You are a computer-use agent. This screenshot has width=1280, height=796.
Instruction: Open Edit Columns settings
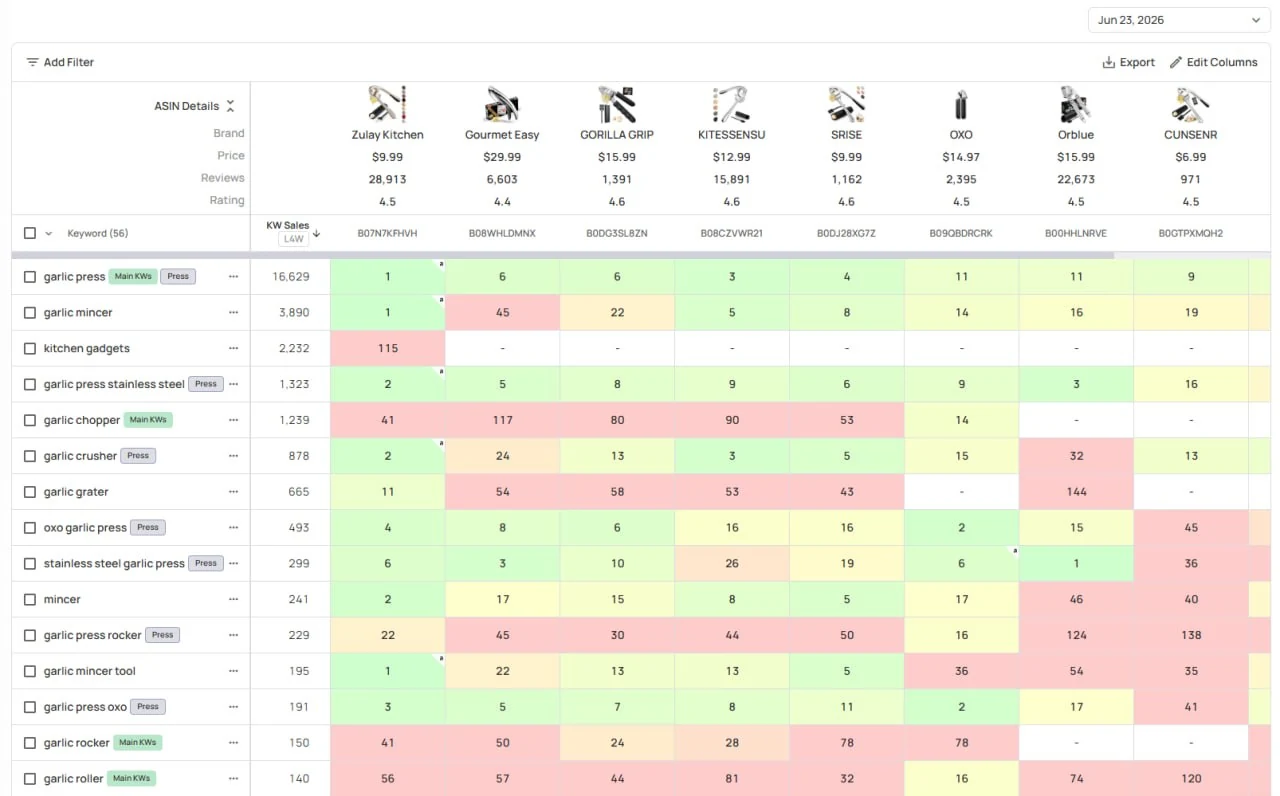[x=1213, y=62]
